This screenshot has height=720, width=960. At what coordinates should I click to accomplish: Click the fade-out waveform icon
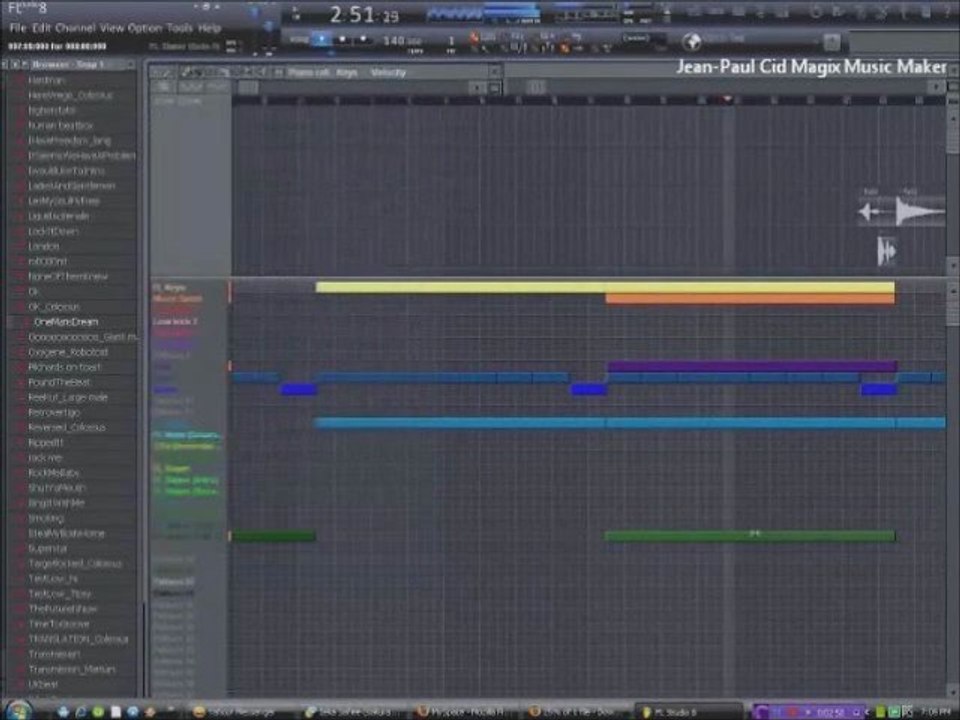tap(919, 212)
